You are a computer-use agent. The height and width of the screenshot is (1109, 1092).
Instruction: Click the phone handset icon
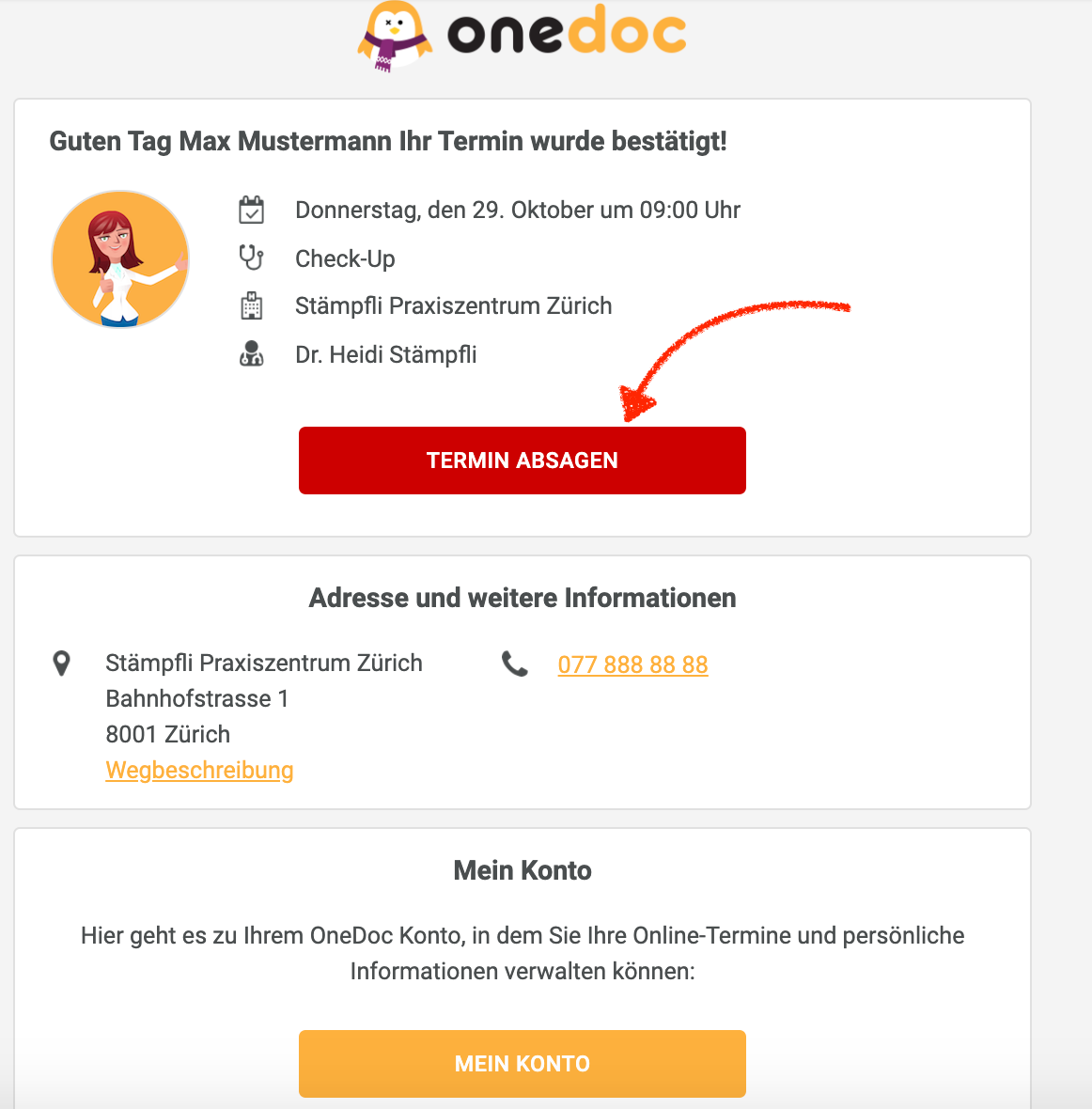[x=515, y=664]
